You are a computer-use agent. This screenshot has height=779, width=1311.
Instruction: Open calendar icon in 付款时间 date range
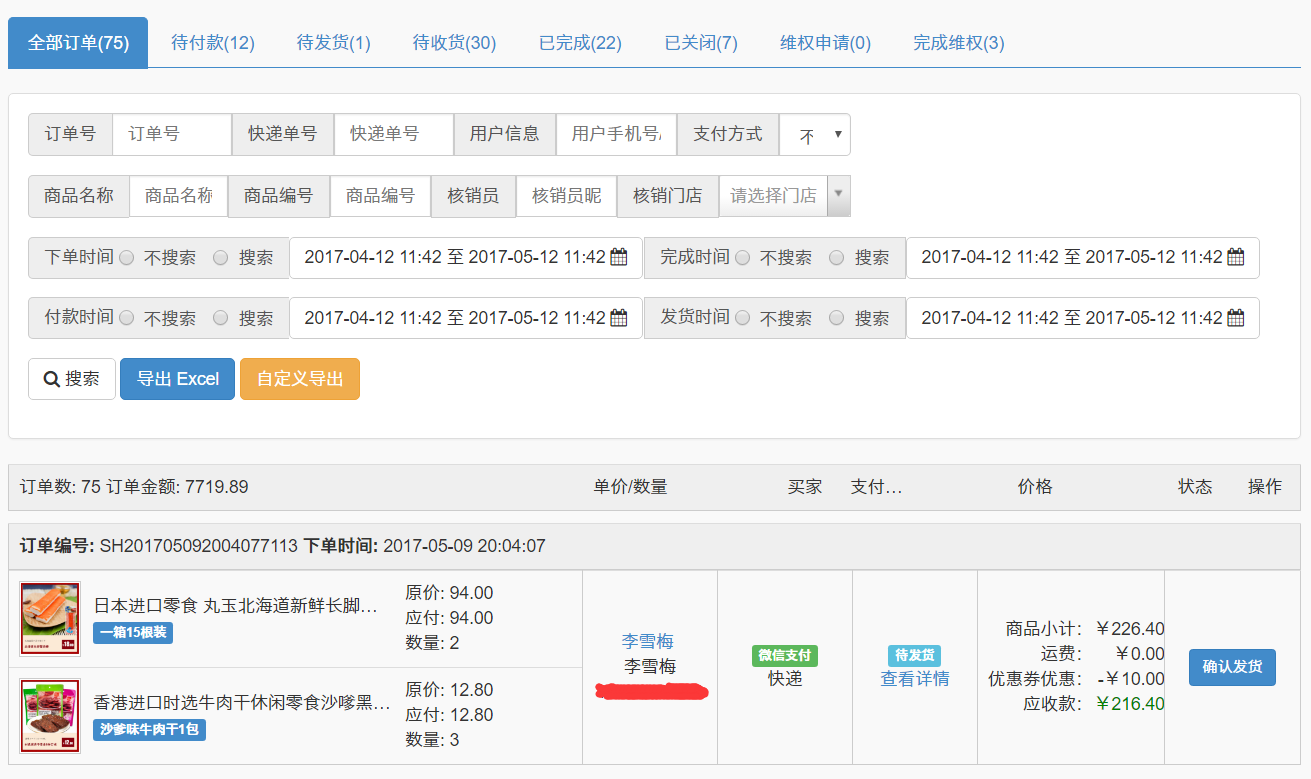click(x=619, y=318)
